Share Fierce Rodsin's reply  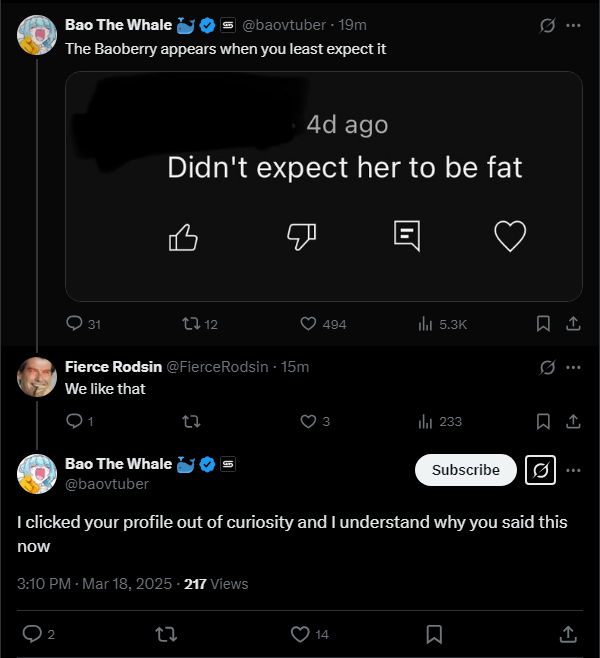[x=573, y=421]
